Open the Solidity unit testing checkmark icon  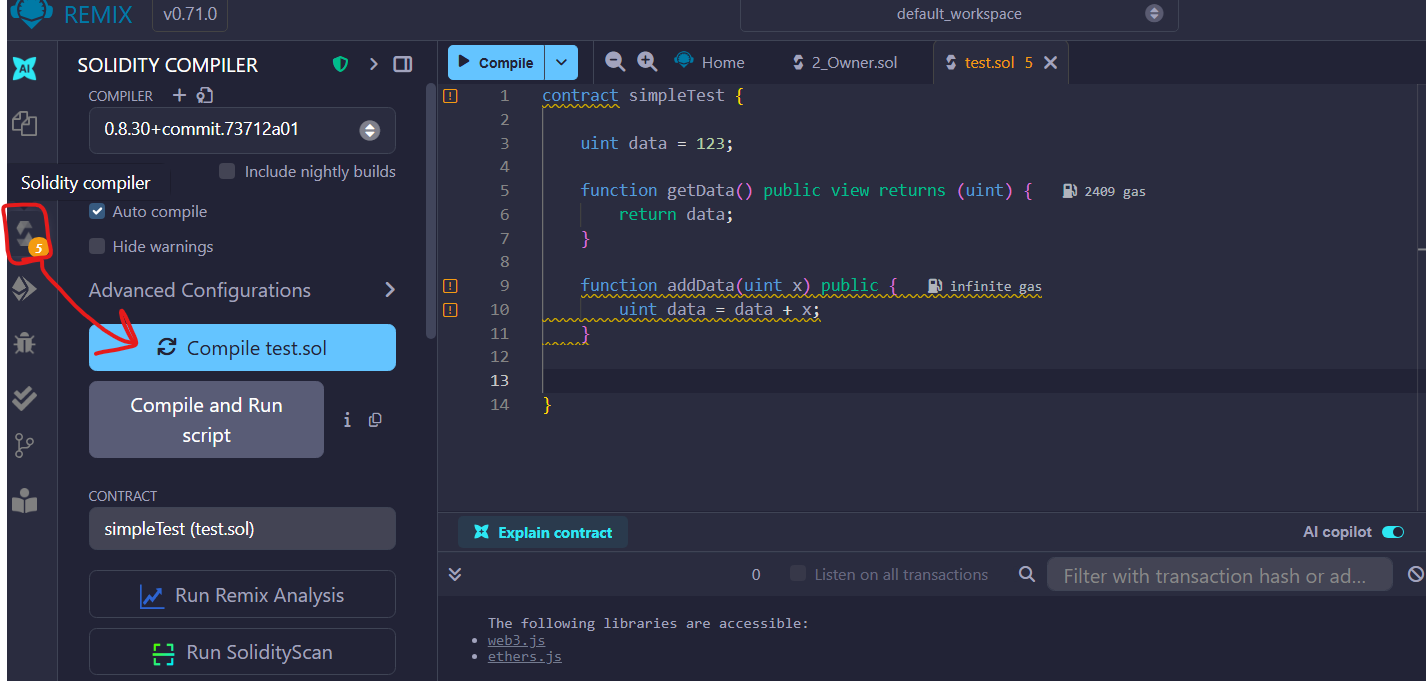(25, 397)
